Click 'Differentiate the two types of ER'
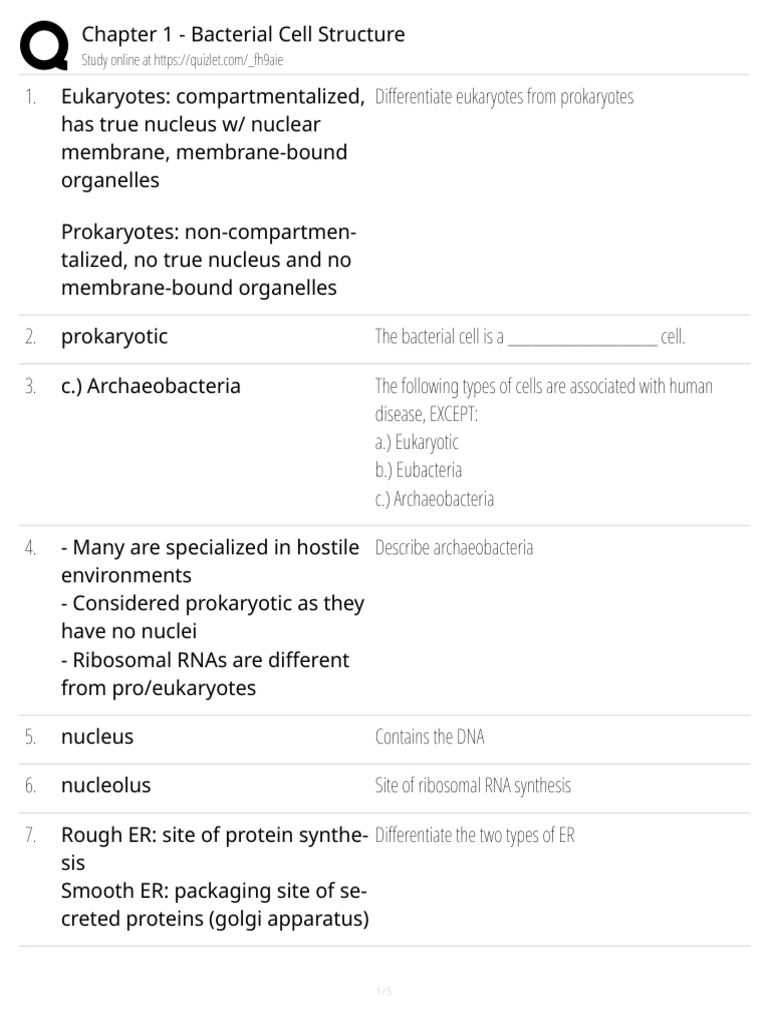The height and width of the screenshot is (1024, 768). pyautogui.click(x=474, y=836)
